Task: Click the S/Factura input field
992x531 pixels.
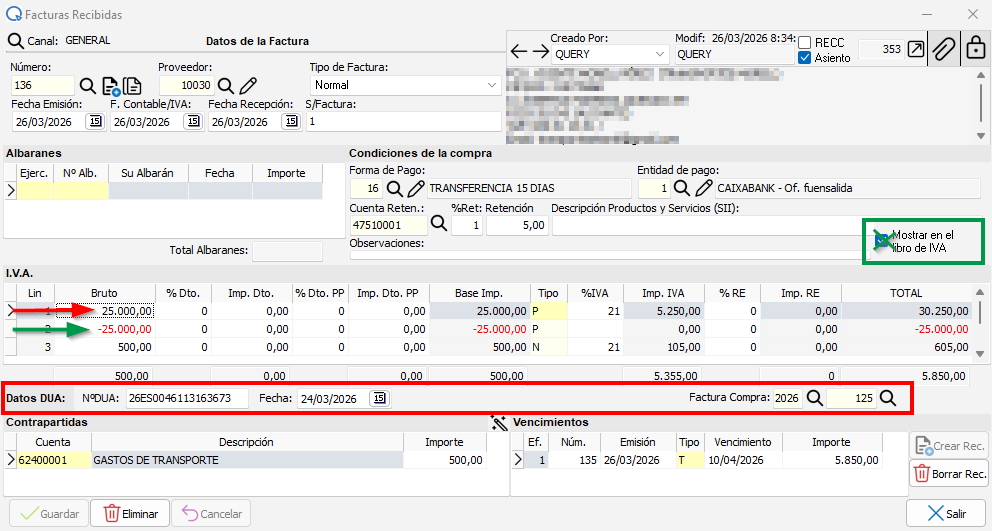Action: (x=404, y=122)
